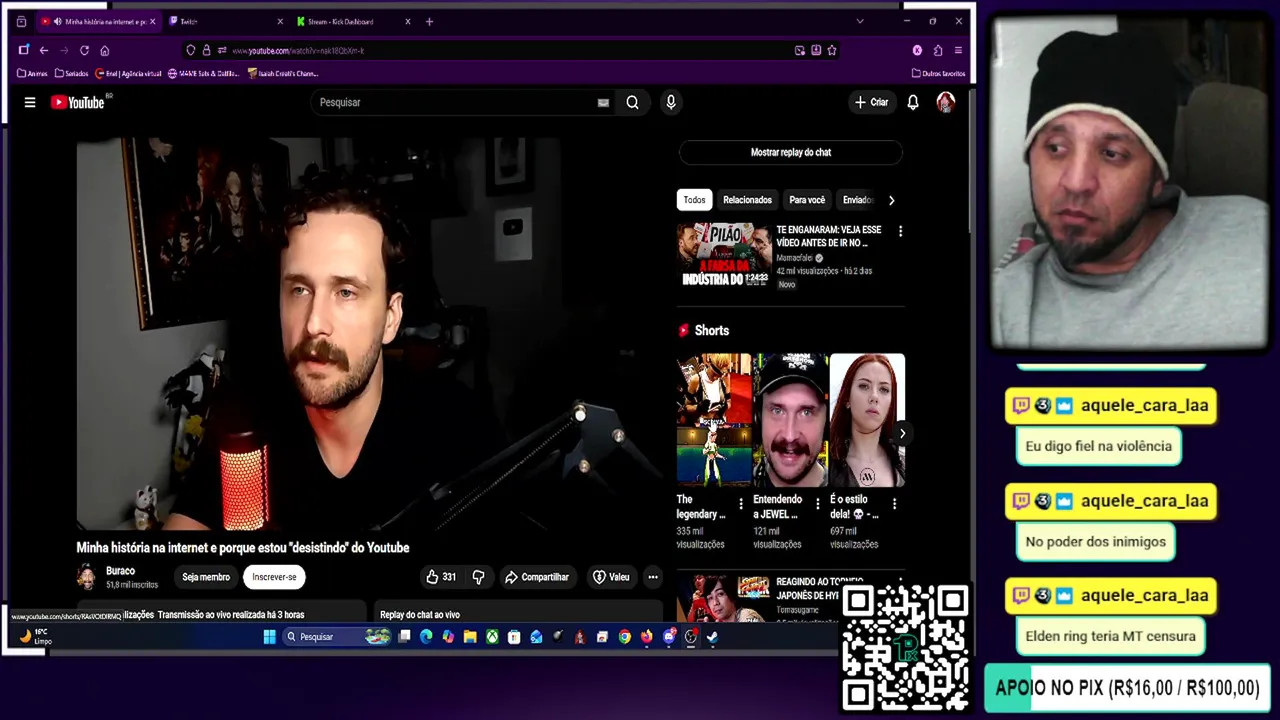Open the more actions ellipsis under video

click(x=652, y=577)
